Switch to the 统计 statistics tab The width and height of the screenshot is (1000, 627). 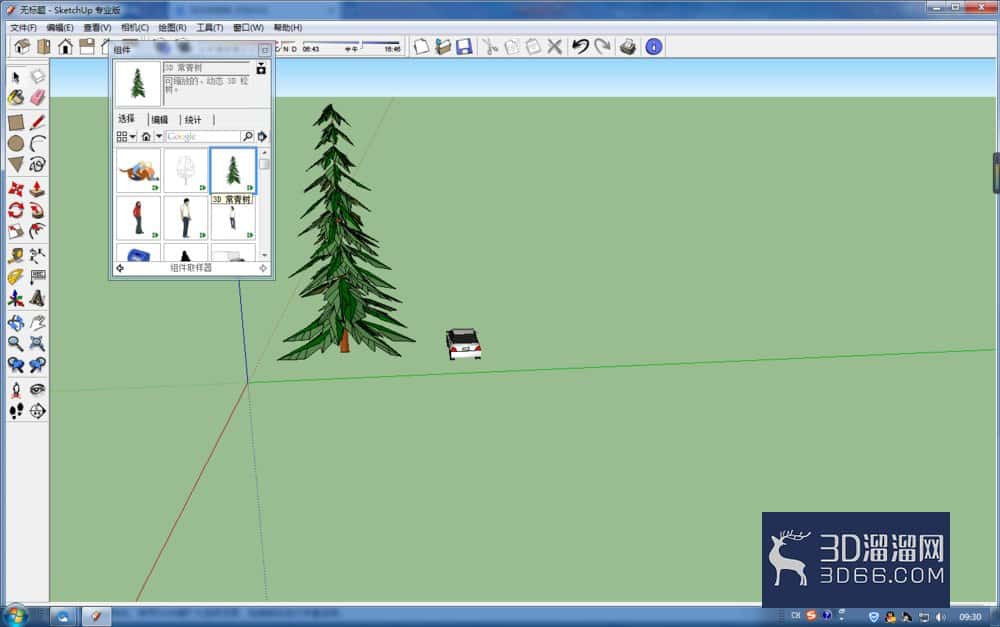193,119
